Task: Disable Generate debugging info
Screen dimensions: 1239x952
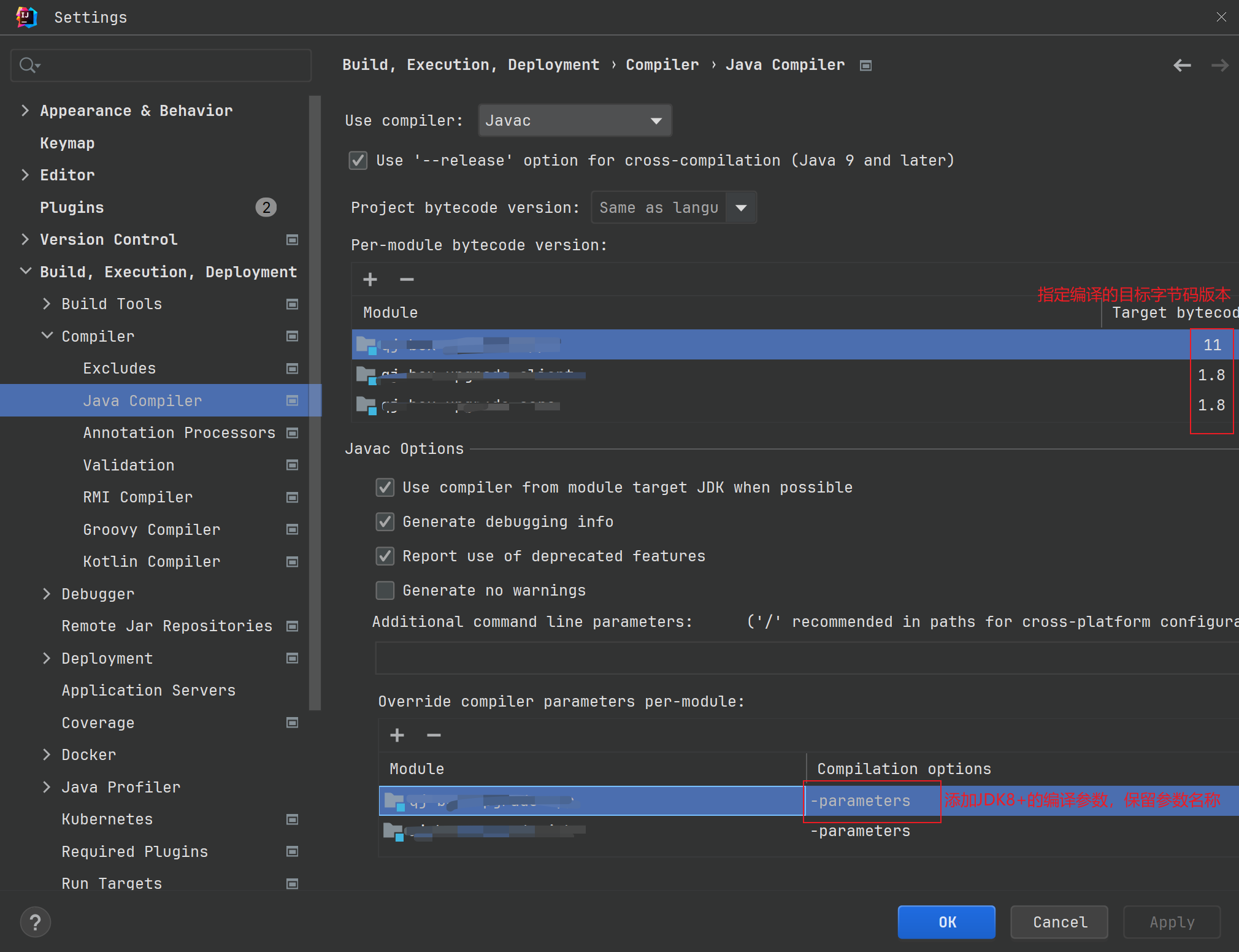Action: click(385, 522)
